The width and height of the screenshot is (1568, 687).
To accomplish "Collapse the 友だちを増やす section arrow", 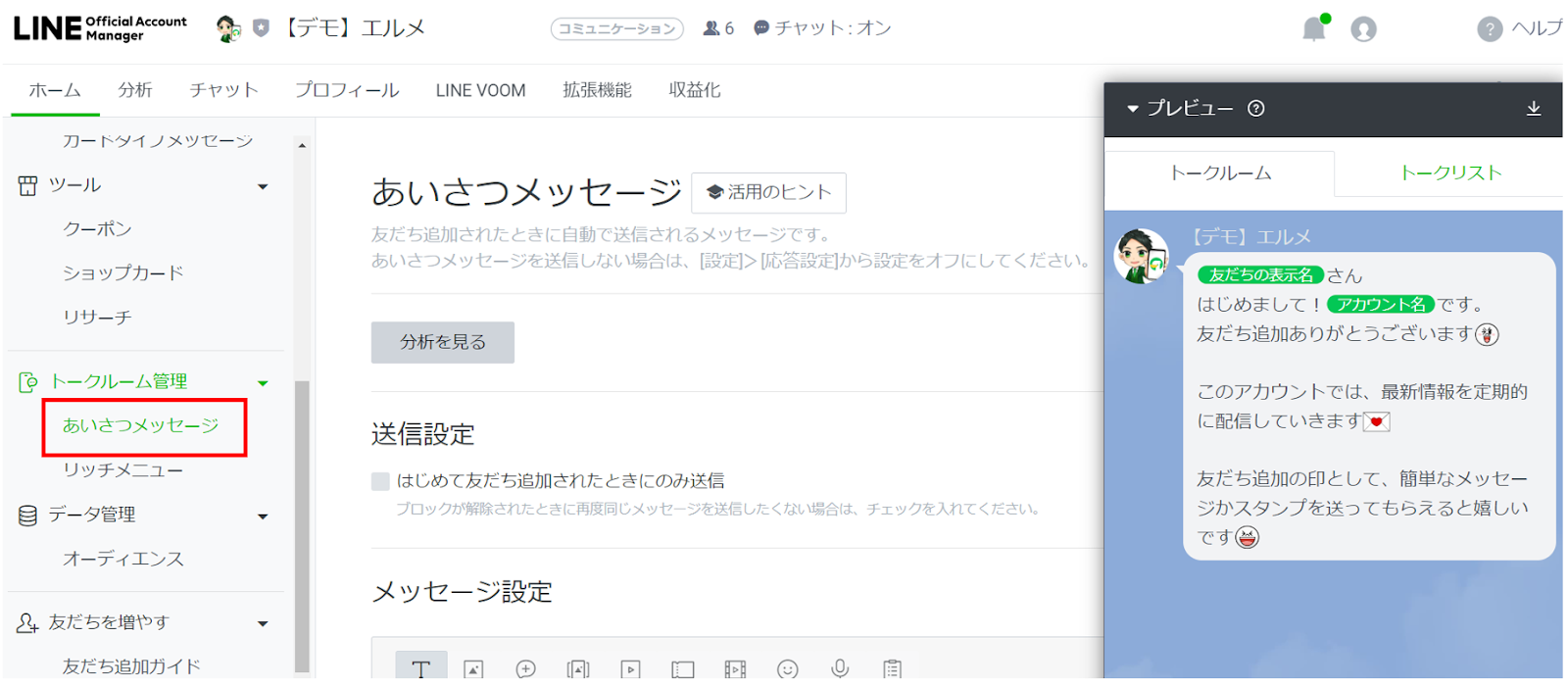I will pos(263,623).
